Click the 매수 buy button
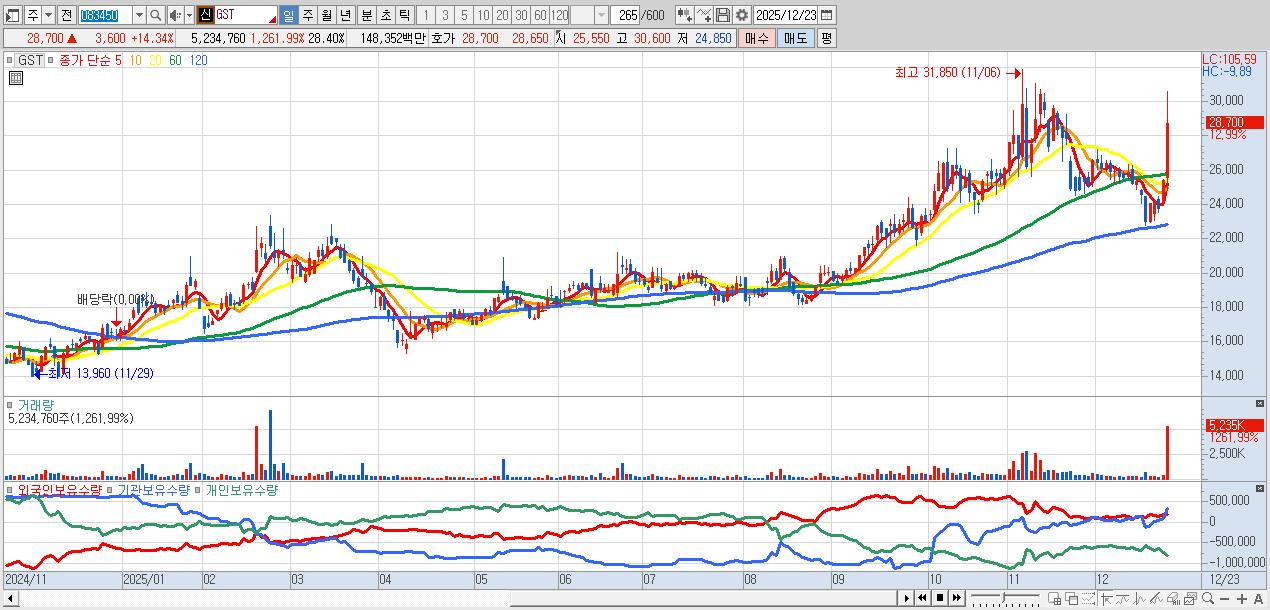The width and height of the screenshot is (1270, 610). pyautogui.click(x=757, y=38)
